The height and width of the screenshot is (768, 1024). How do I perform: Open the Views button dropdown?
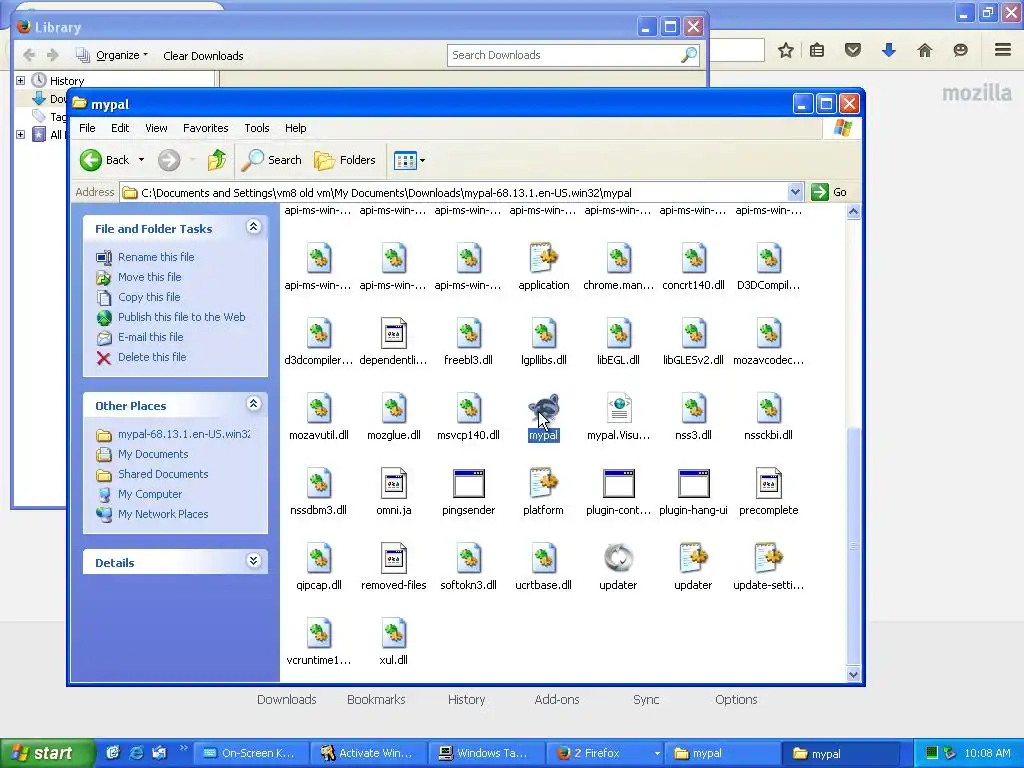coord(423,161)
